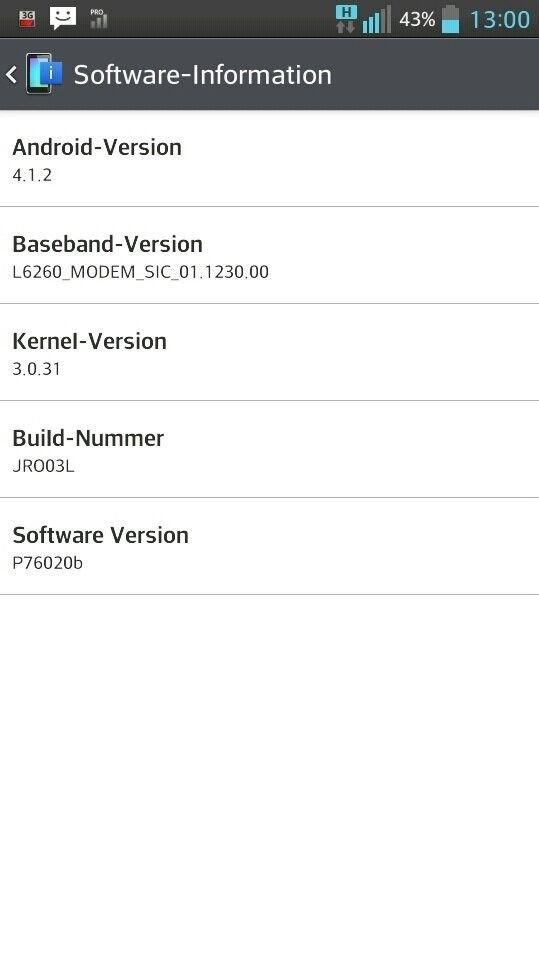This screenshot has width=539, height=959.
Task: Select the Software Version entry
Action: pos(269,546)
